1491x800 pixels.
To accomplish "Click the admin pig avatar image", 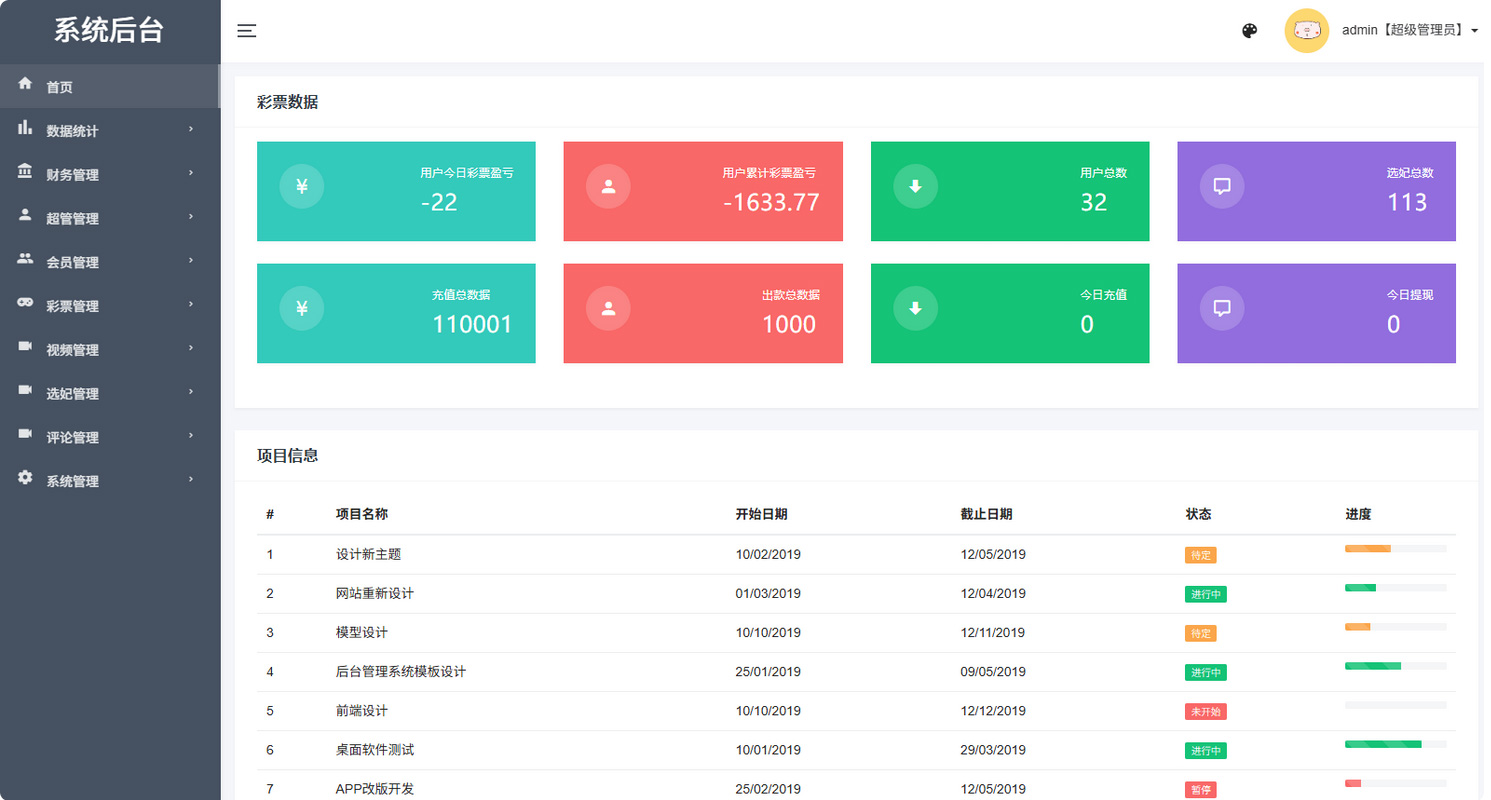I will [x=1306, y=31].
